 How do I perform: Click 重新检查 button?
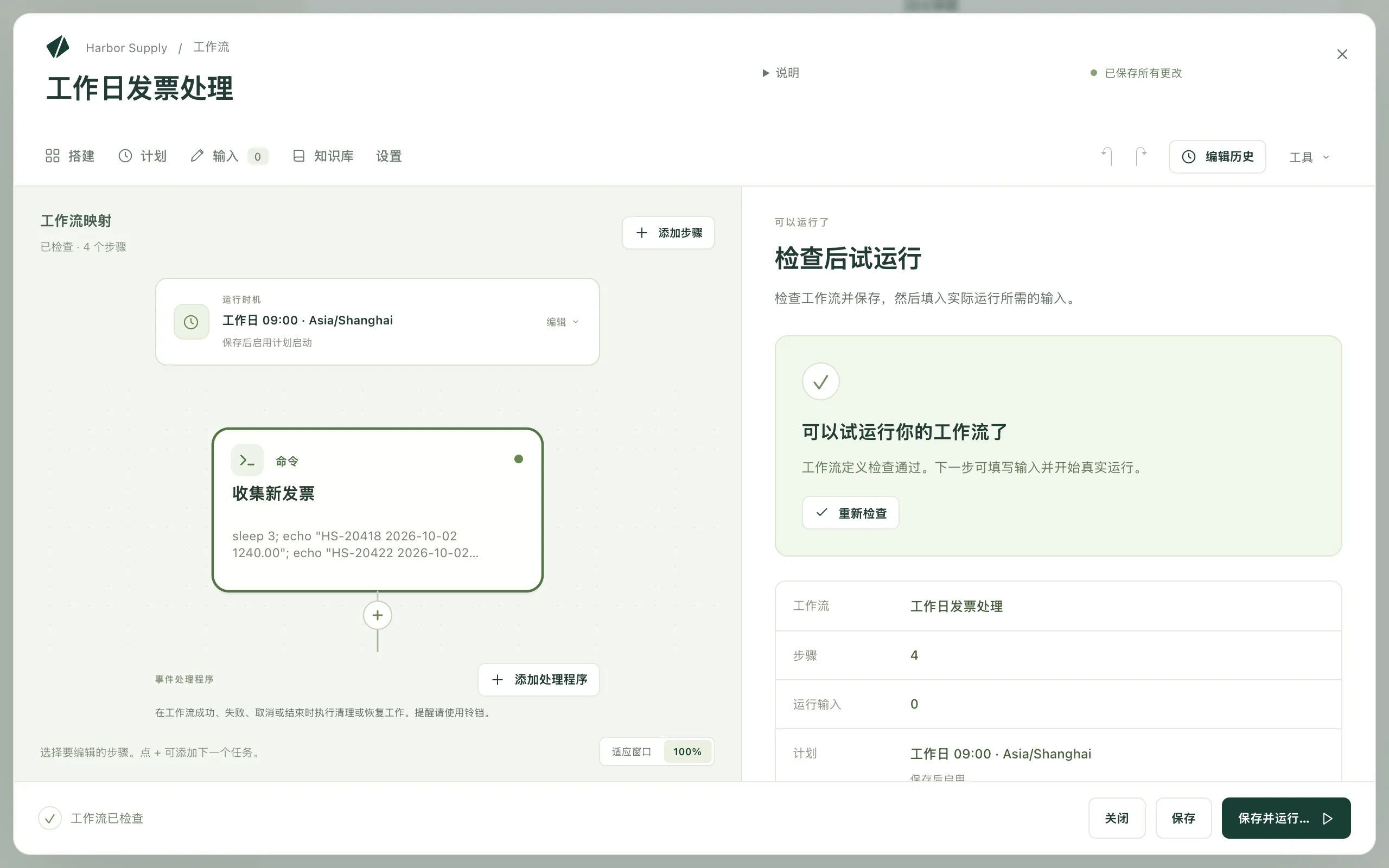pyautogui.click(x=851, y=513)
